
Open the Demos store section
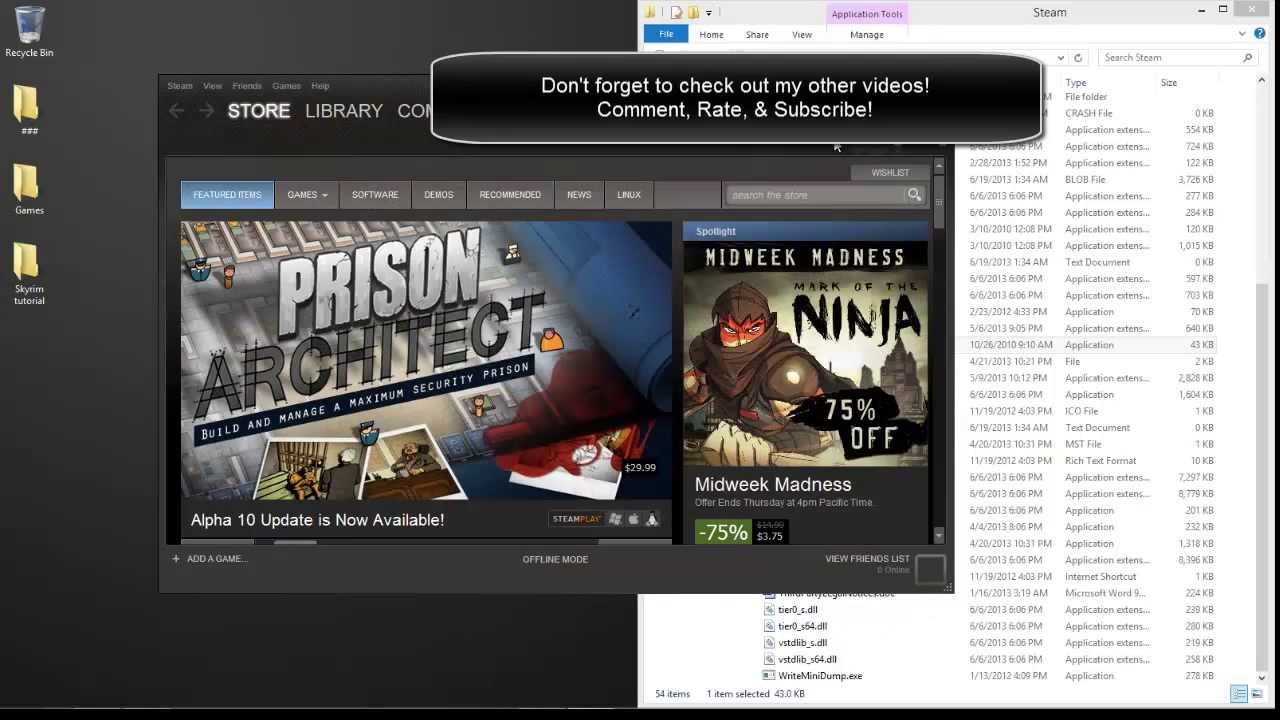(x=439, y=195)
